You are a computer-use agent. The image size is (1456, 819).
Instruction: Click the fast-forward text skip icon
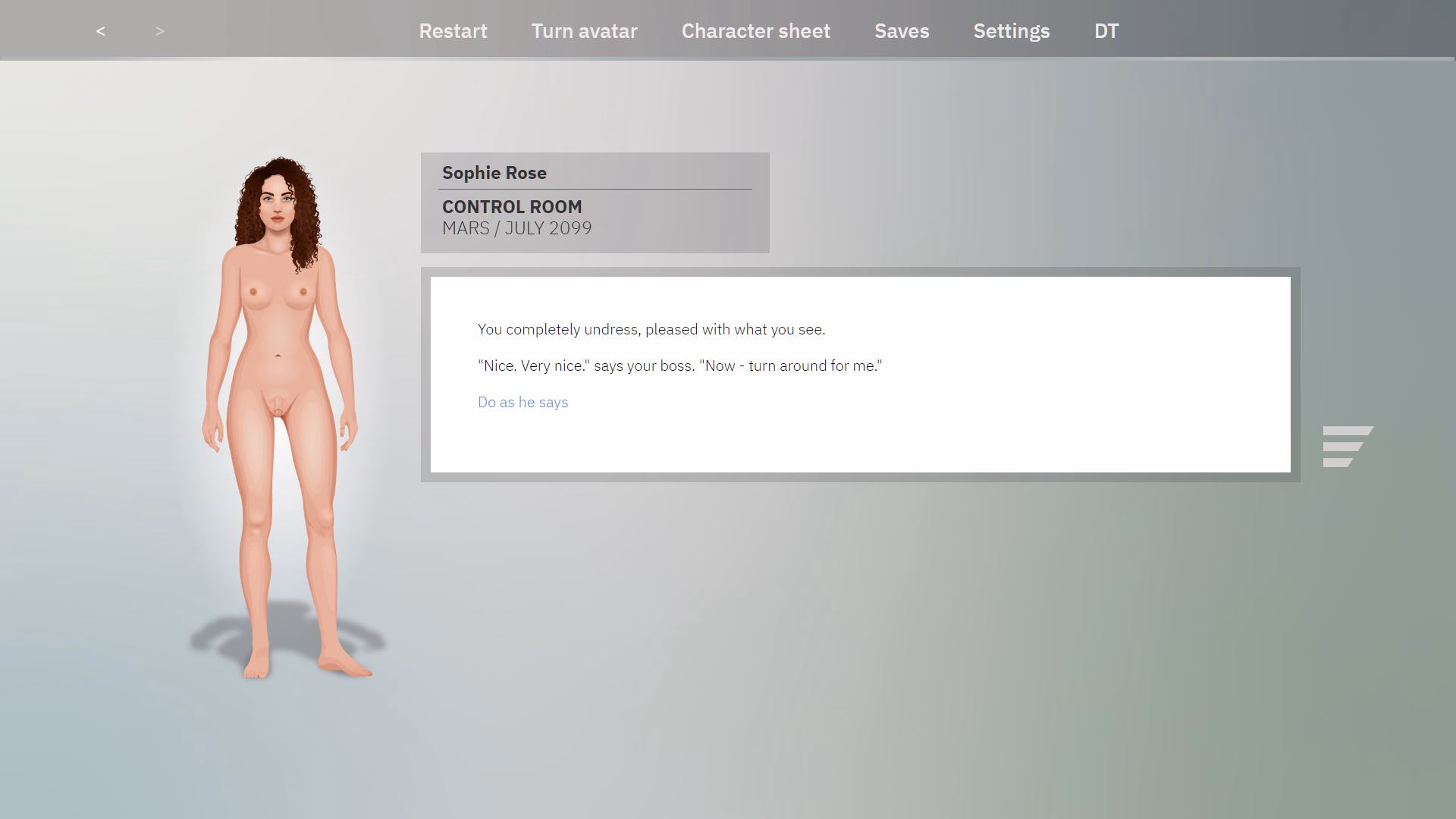tap(1348, 446)
